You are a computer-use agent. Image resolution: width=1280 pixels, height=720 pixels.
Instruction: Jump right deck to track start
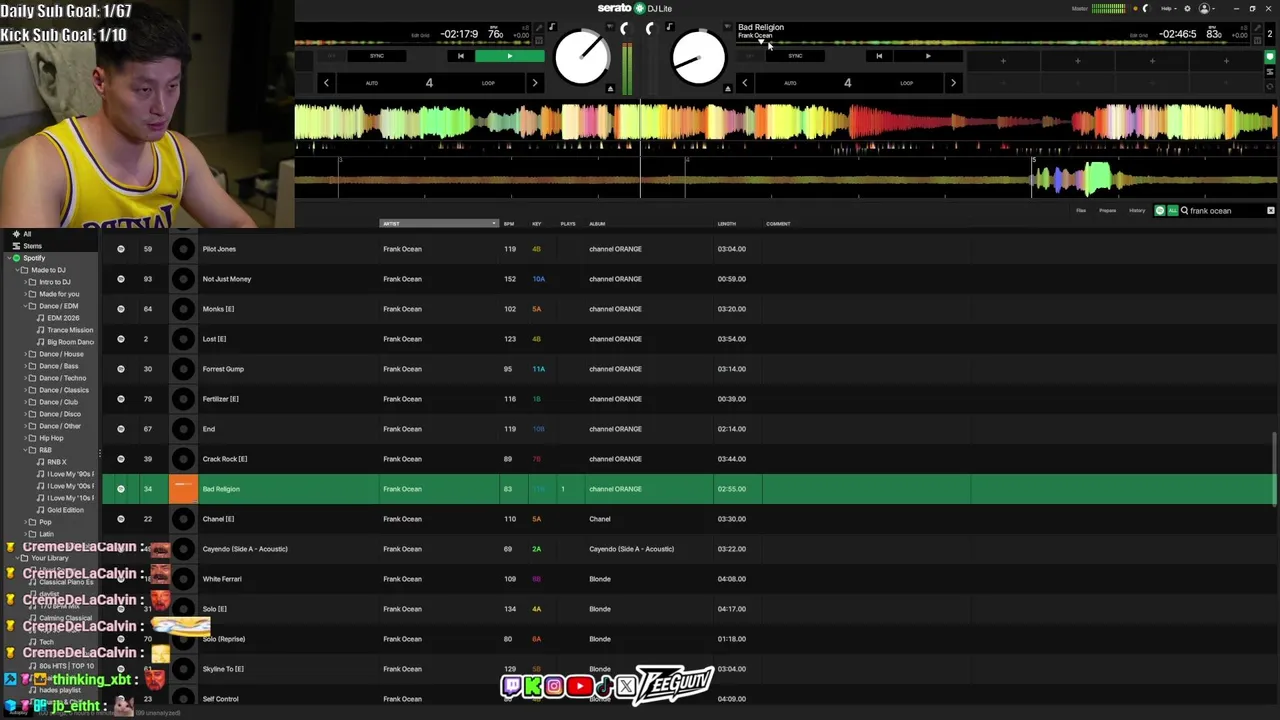(879, 56)
